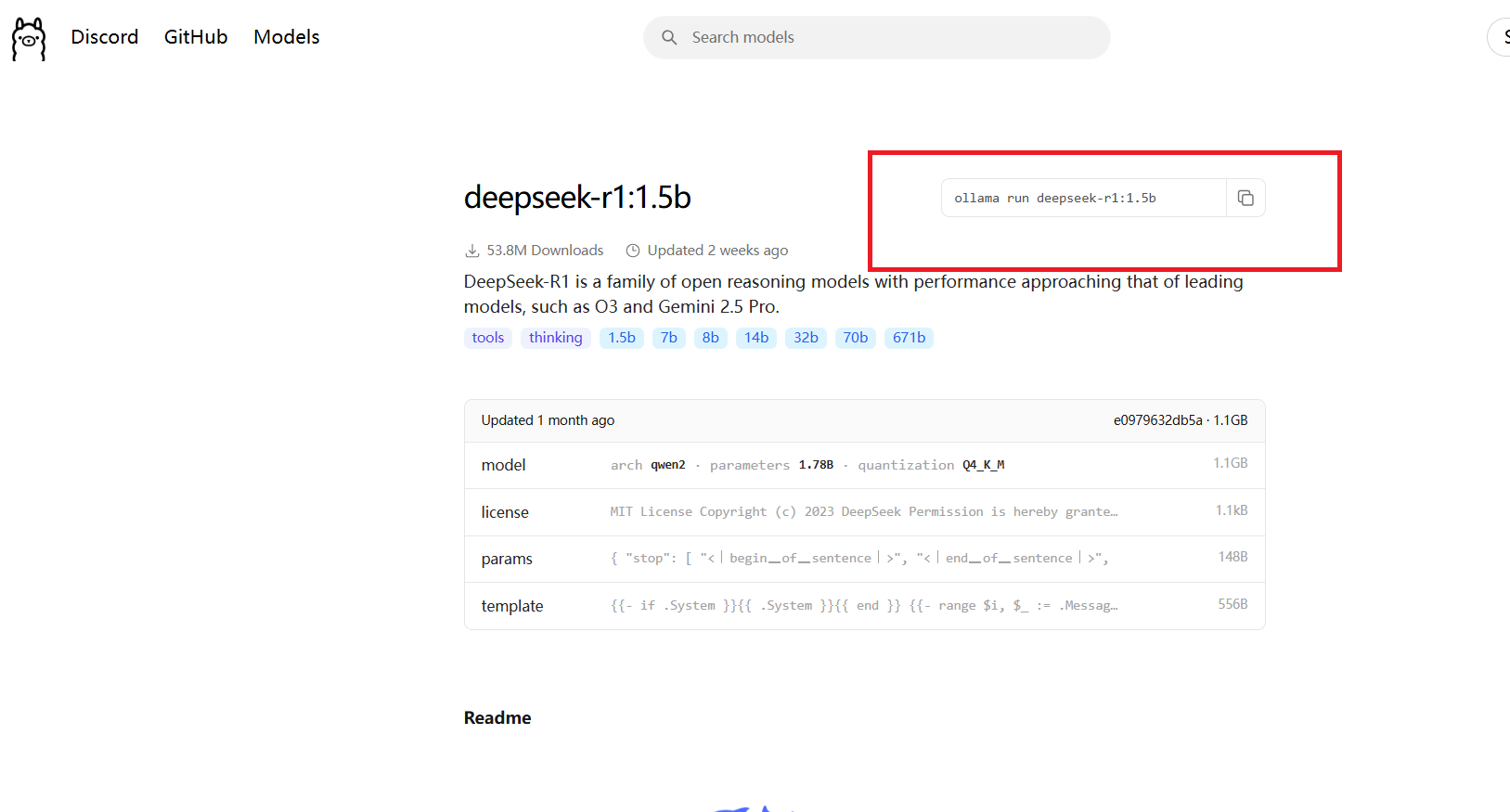Click the Updated 2 weeks ago text
This screenshot has width=1510, height=812.
pos(717,251)
